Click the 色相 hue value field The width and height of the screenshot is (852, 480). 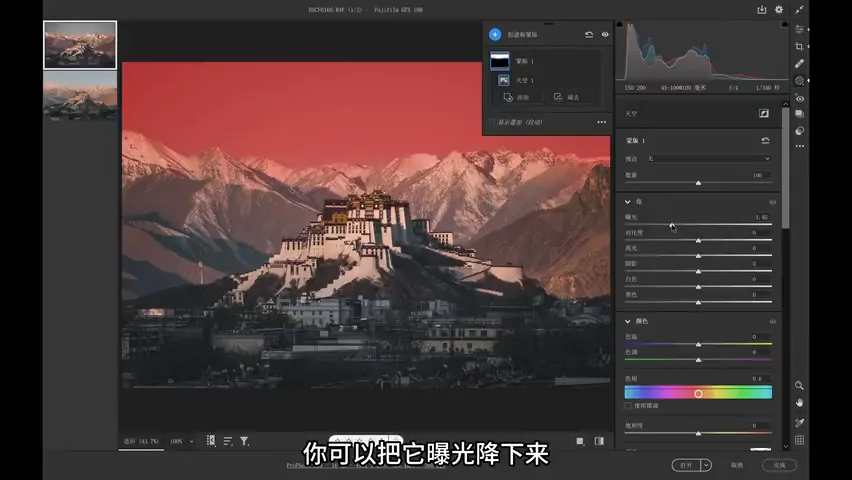click(757, 378)
